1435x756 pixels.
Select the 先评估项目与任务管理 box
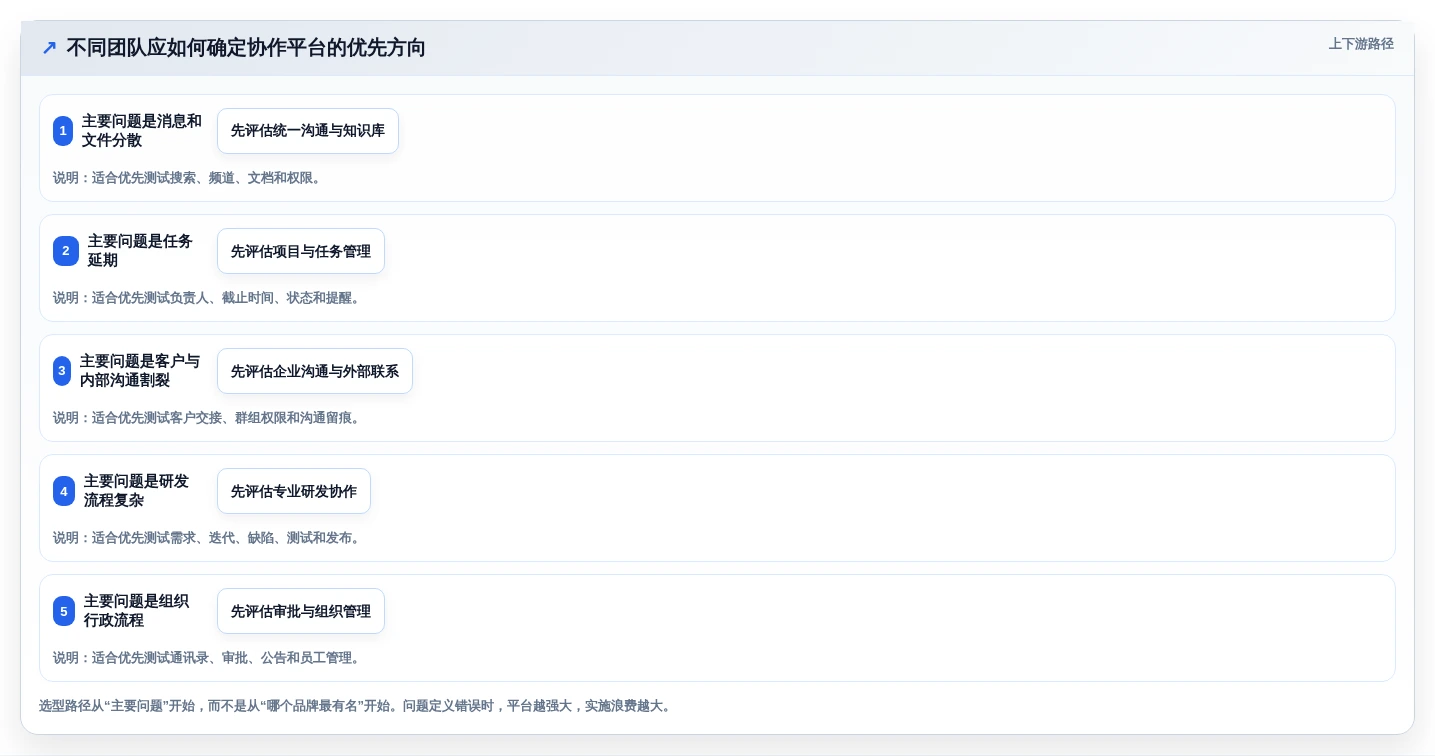[x=301, y=251]
